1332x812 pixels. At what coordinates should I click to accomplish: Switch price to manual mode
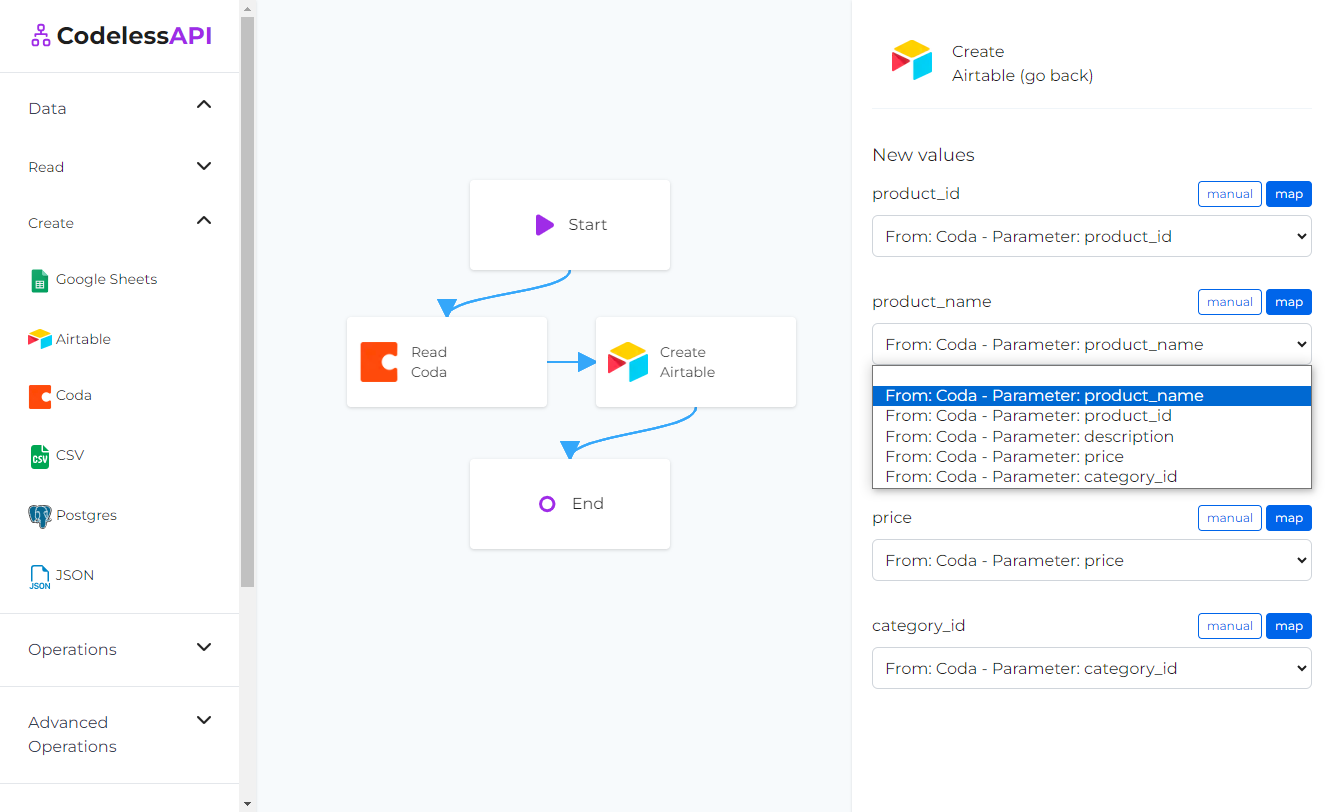coord(1230,518)
